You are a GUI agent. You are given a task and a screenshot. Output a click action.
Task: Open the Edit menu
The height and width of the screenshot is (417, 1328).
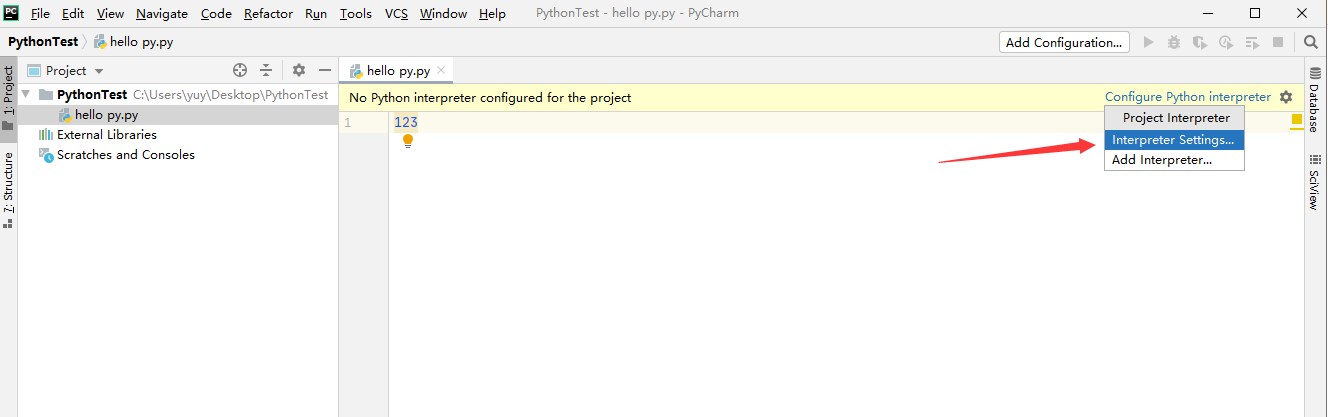[72, 13]
